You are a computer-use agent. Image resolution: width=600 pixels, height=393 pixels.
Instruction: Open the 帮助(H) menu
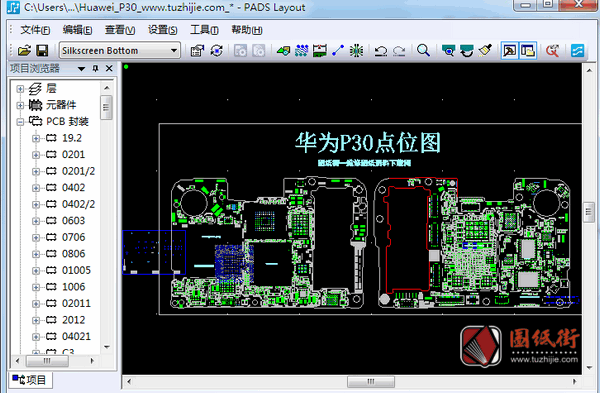point(247,30)
